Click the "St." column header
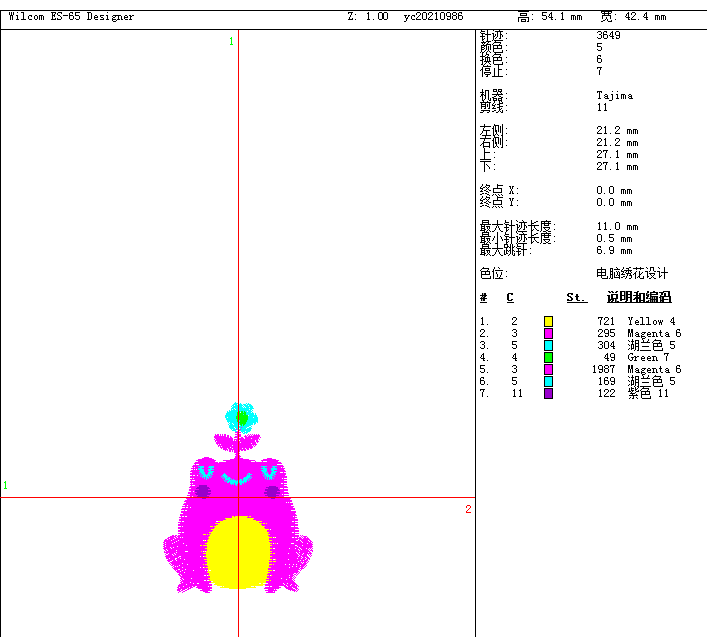The image size is (707, 637). 576,298
